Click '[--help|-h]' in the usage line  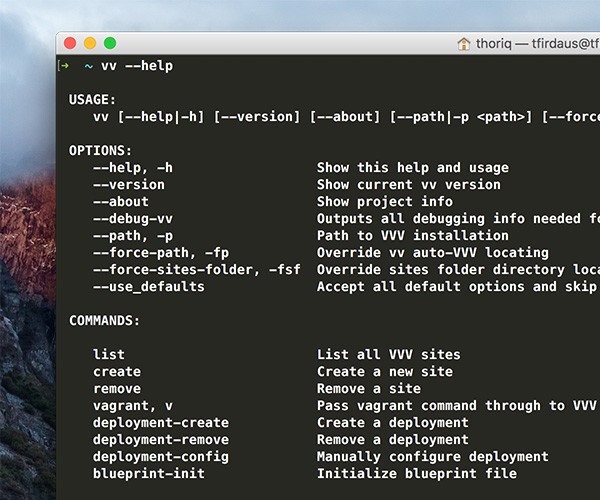[x=161, y=116]
